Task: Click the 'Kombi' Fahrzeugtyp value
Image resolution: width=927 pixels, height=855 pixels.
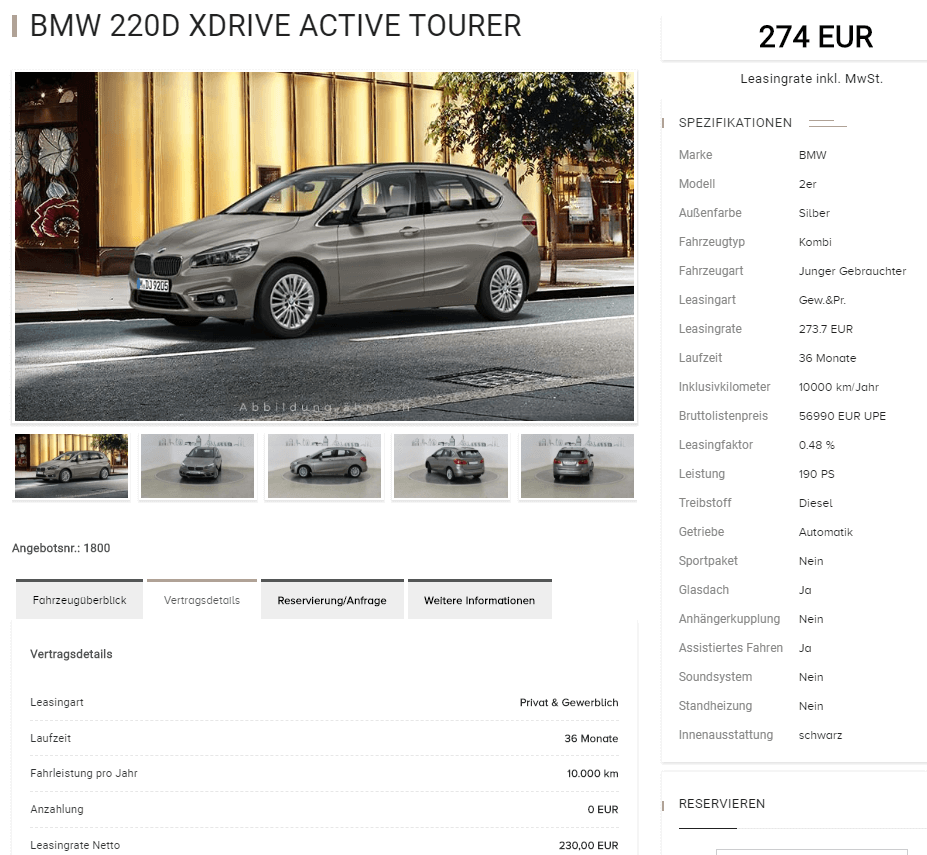Action: [x=815, y=242]
